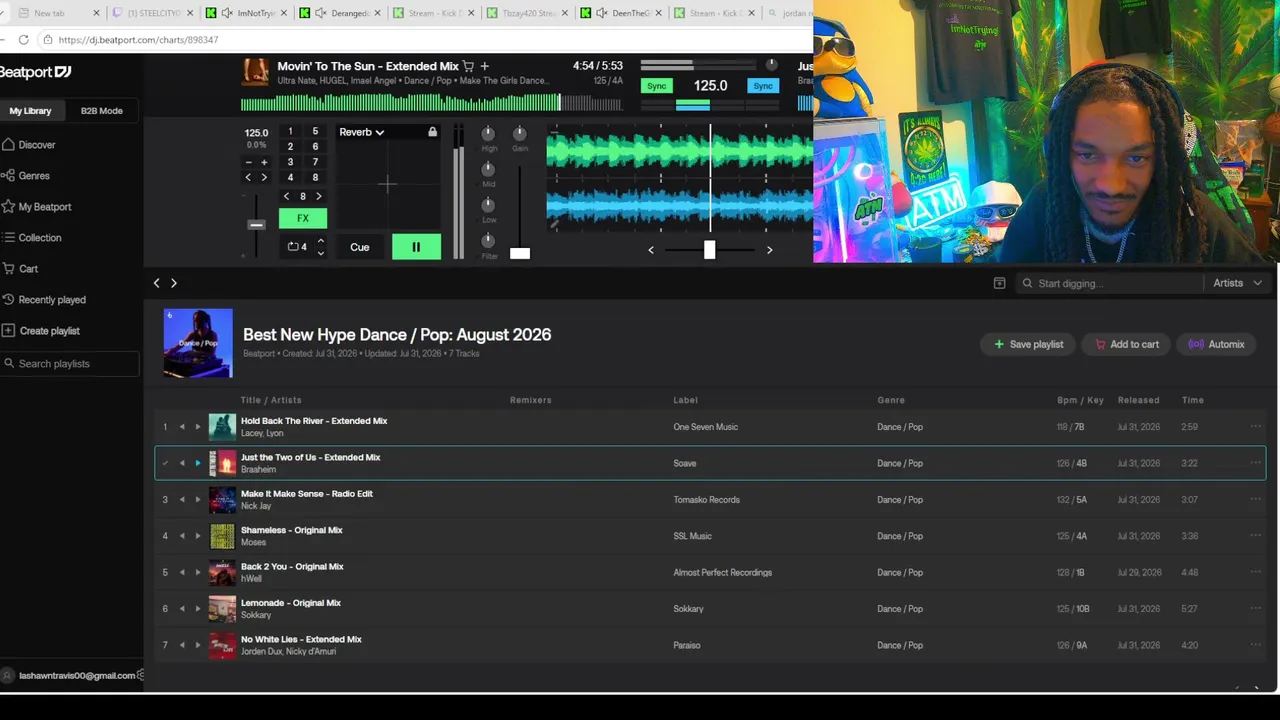Click the High EQ knob
The image size is (1280, 720).
(488, 133)
